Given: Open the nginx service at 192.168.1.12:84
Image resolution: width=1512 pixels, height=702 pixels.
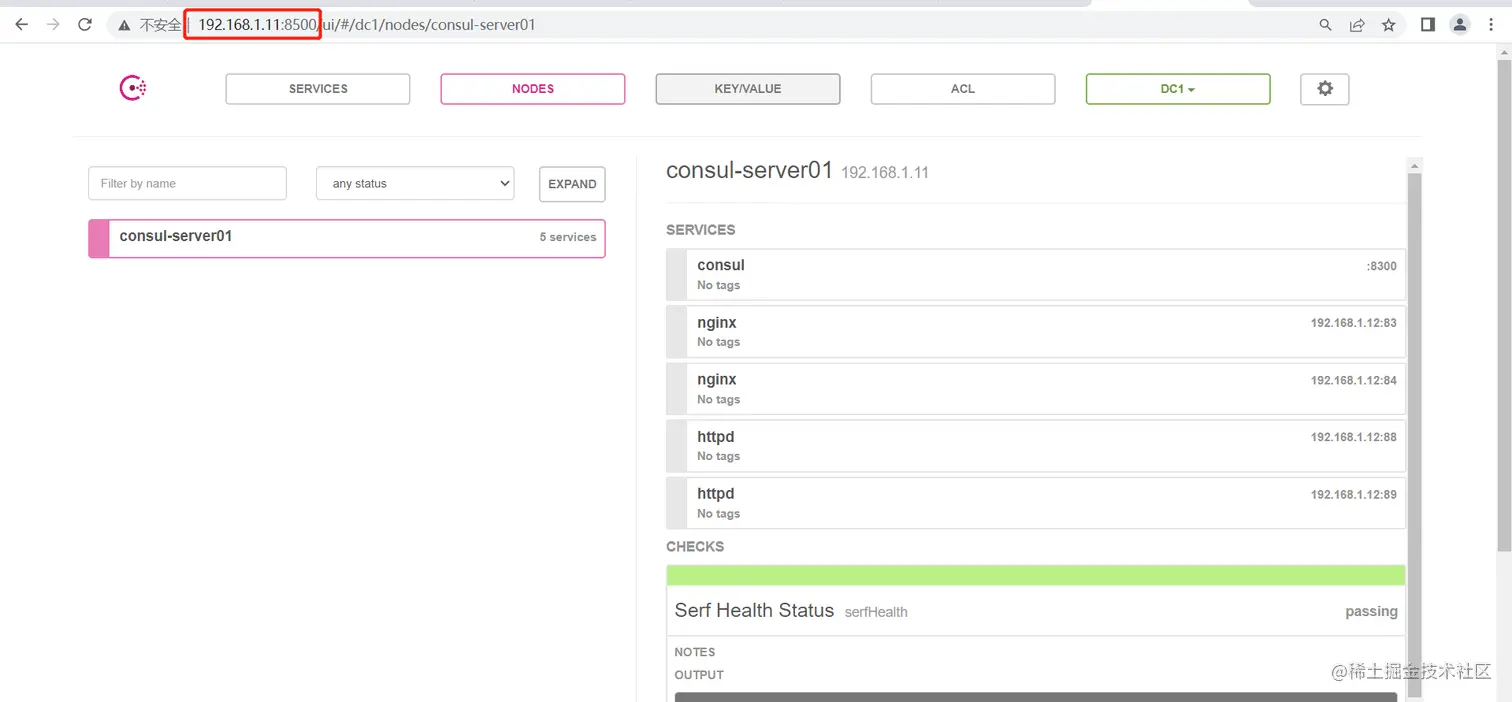Looking at the screenshot, I should pos(1036,389).
